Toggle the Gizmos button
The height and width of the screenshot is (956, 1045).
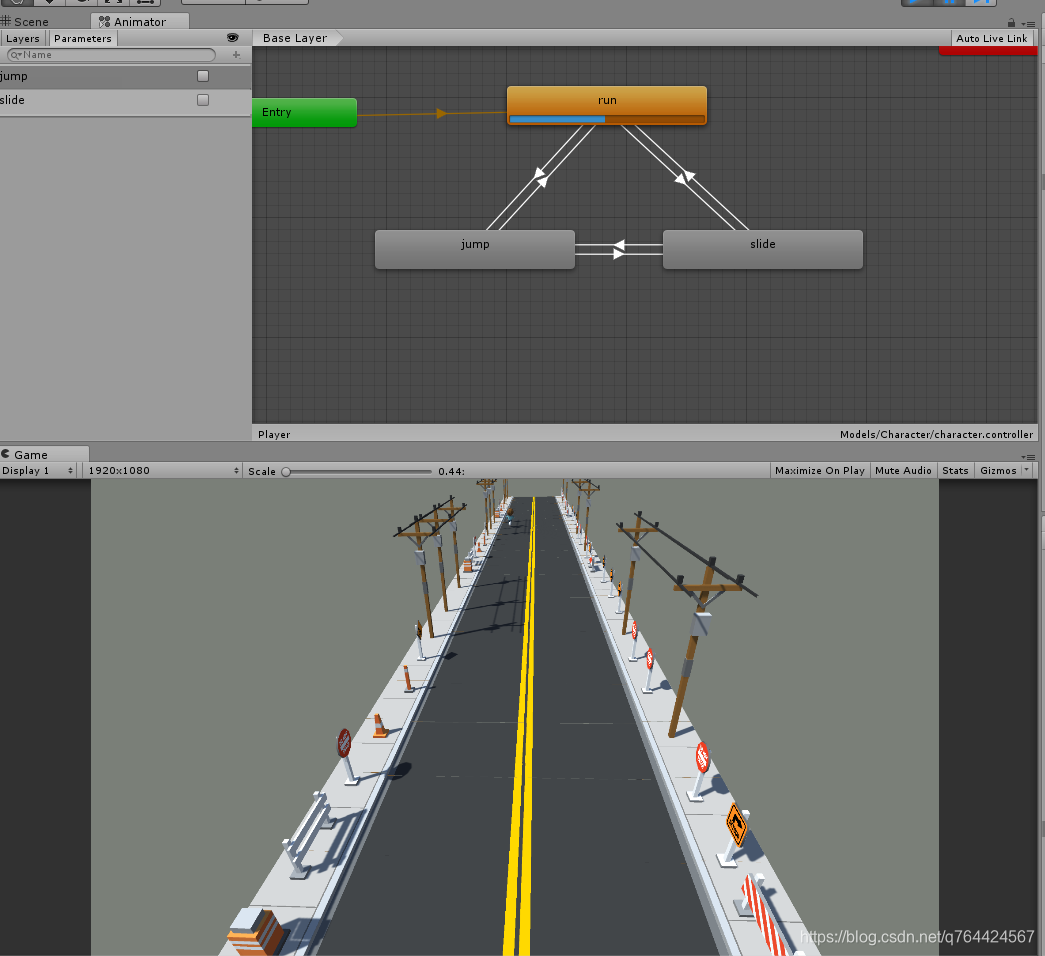click(x=998, y=471)
